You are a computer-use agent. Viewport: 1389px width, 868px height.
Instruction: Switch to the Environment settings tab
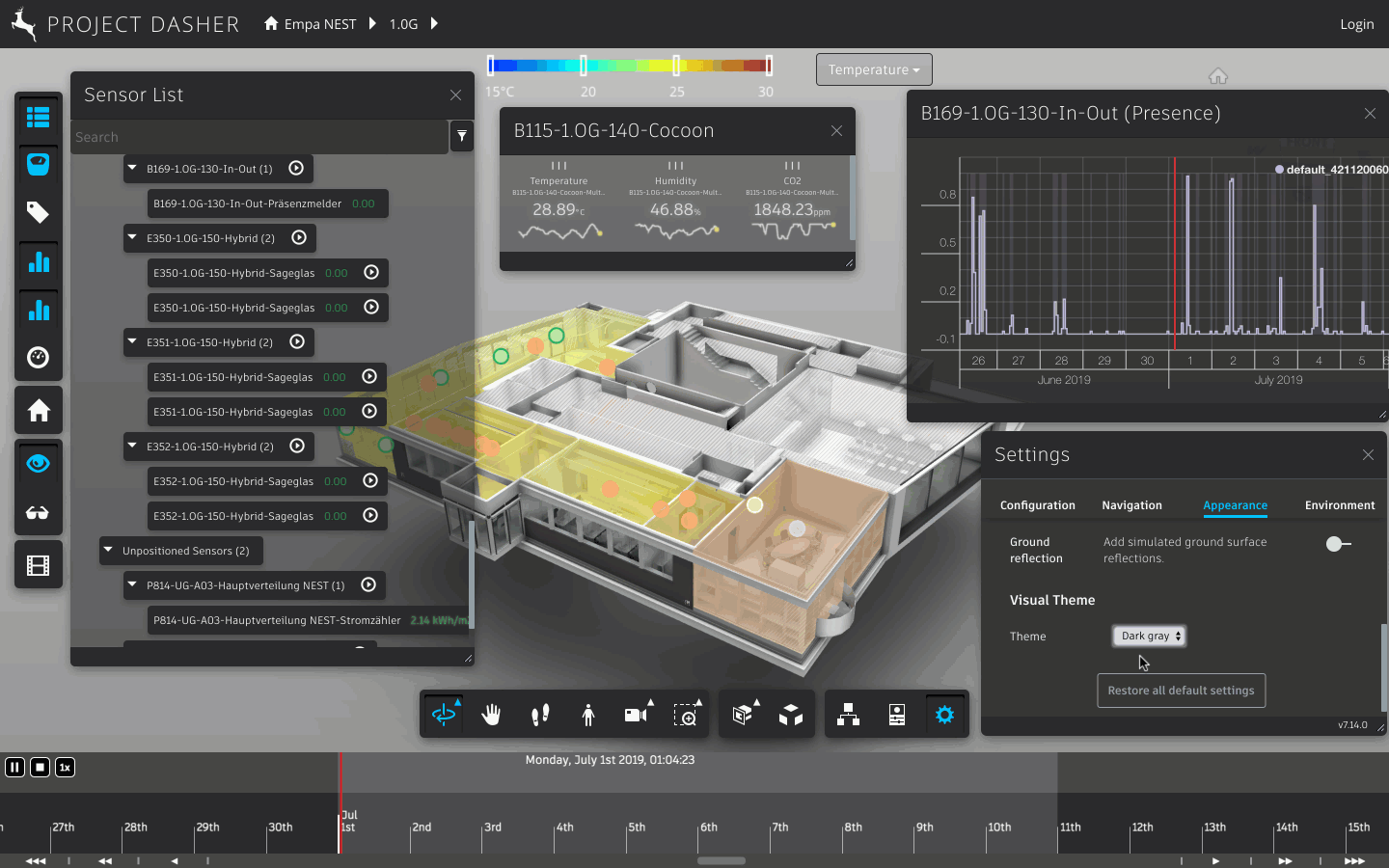click(x=1339, y=505)
